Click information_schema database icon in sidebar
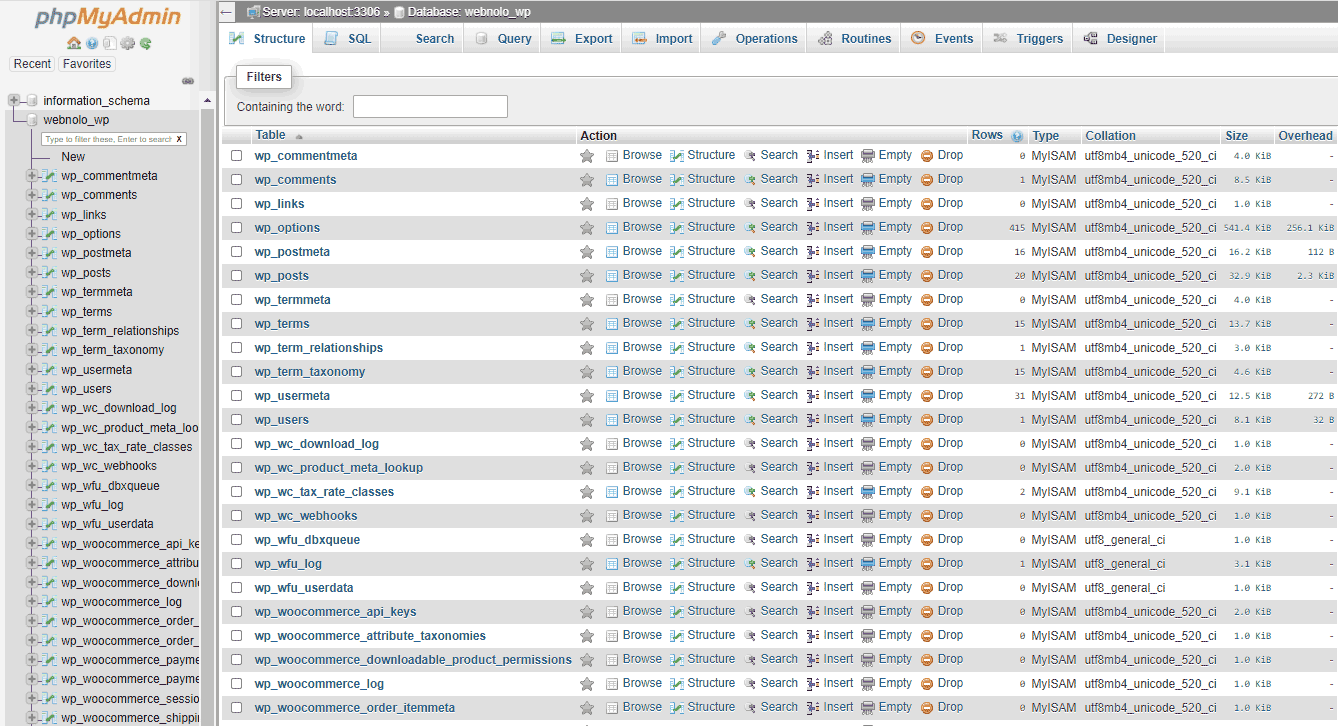This screenshot has width=1338, height=726. (x=32, y=101)
